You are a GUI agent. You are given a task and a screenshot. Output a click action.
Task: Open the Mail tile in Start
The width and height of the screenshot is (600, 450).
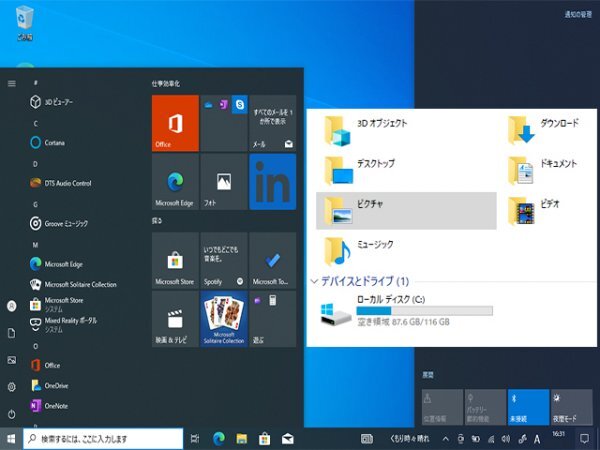click(x=272, y=123)
